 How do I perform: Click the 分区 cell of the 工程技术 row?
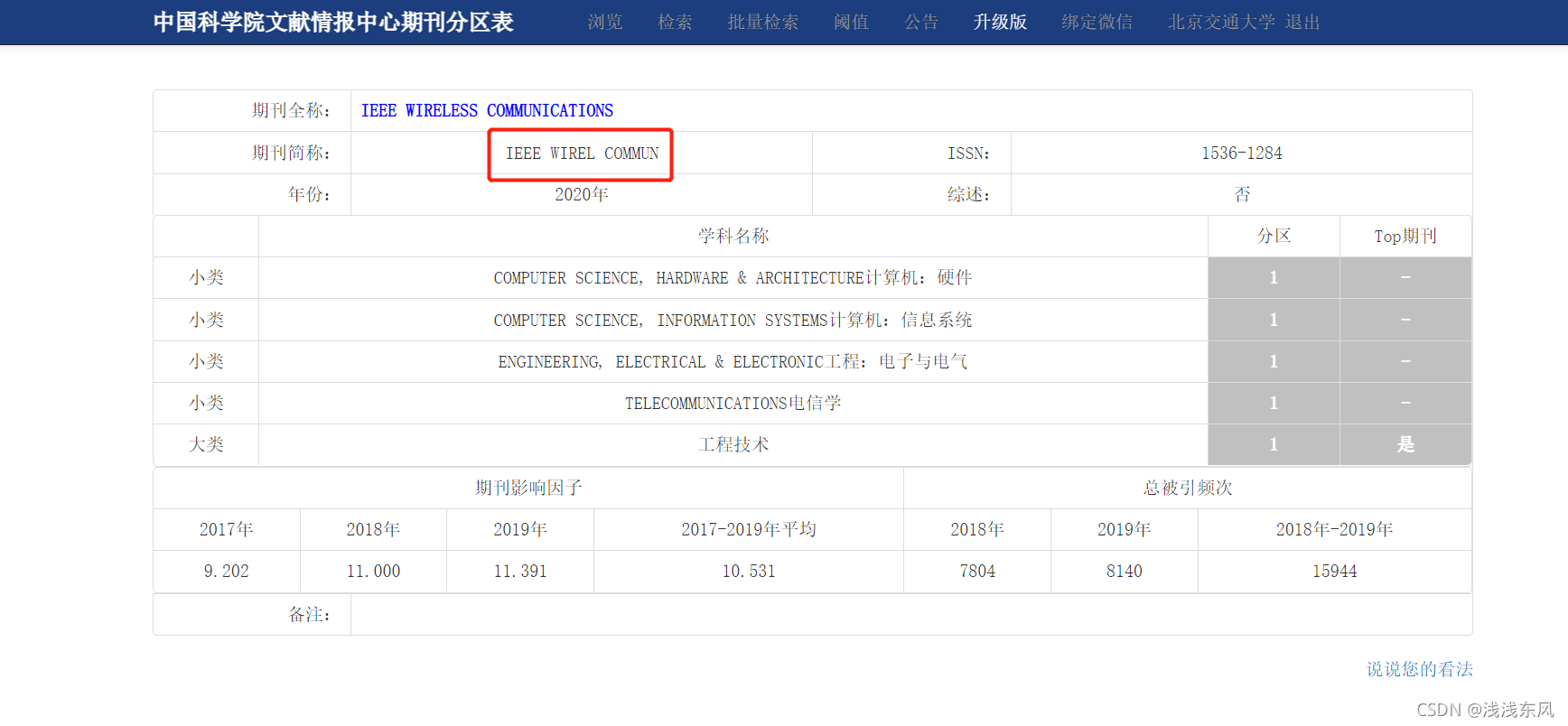[x=1274, y=444]
